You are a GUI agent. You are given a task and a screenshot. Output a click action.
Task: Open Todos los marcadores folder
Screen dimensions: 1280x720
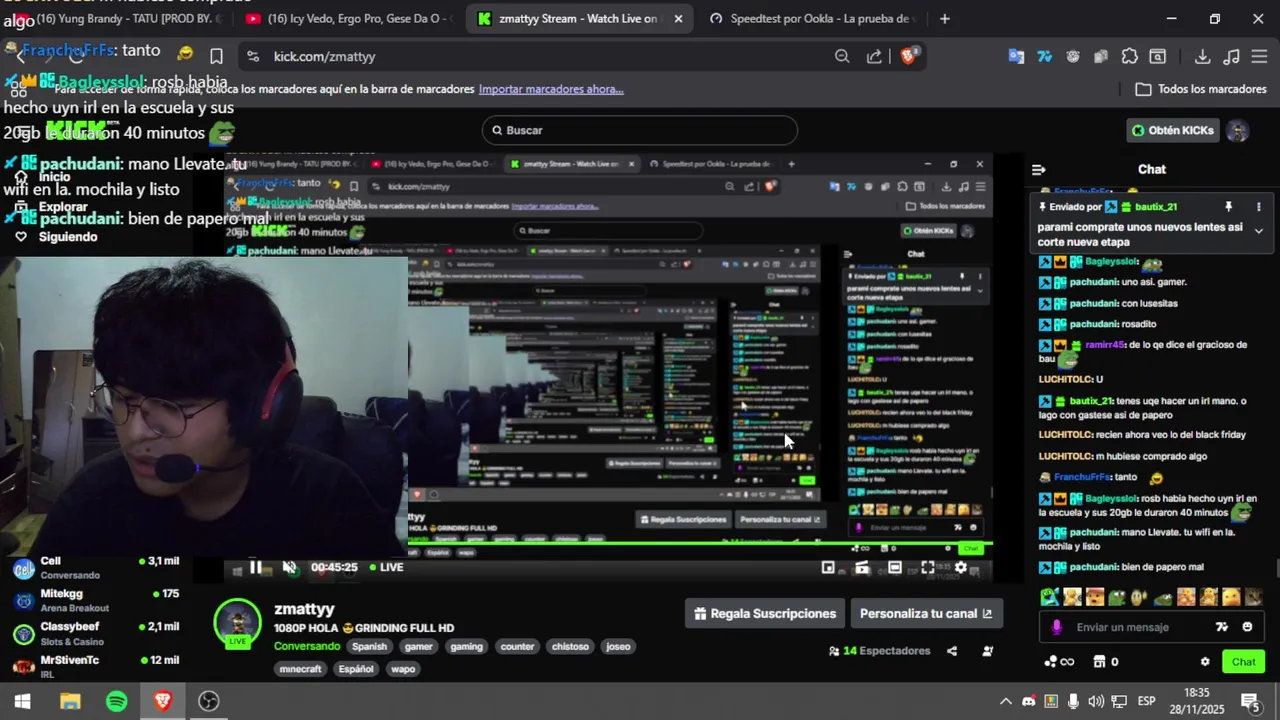[x=1201, y=89]
